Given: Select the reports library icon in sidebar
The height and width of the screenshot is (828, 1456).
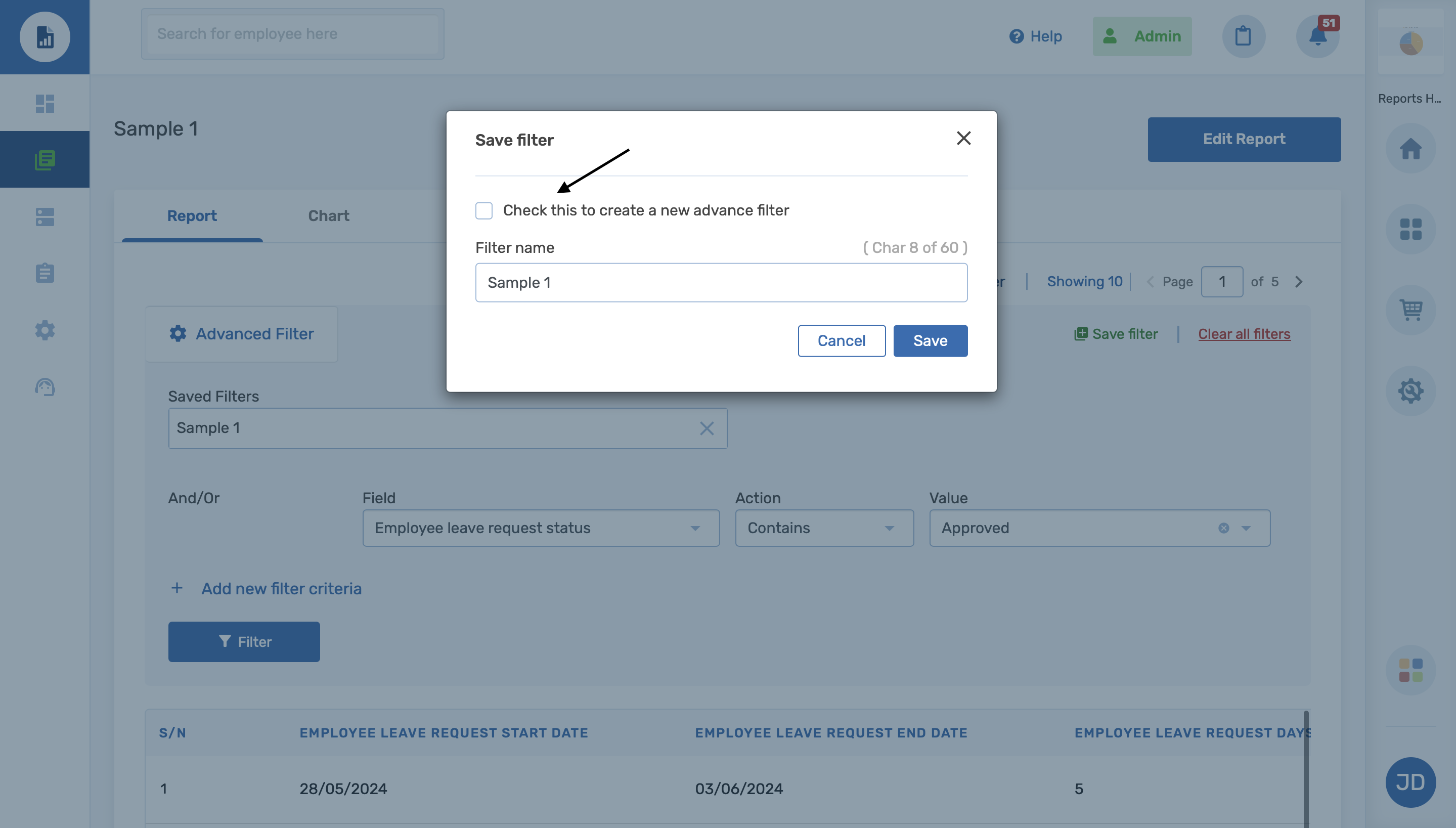Looking at the screenshot, I should coord(45,160).
